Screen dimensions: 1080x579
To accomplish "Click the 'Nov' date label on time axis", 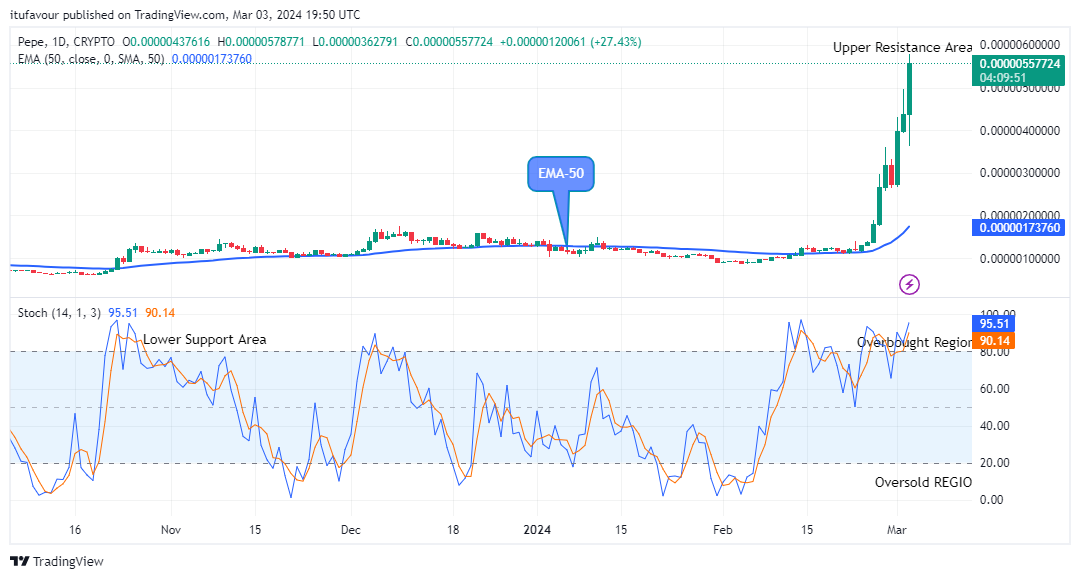I will [x=170, y=529].
